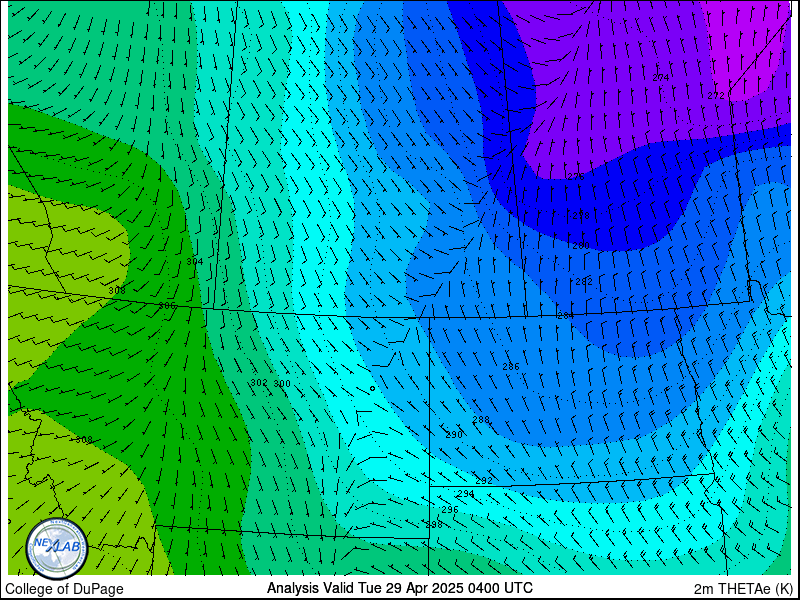Click the 274 contour label
The height and width of the screenshot is (600, 800).
661,78
